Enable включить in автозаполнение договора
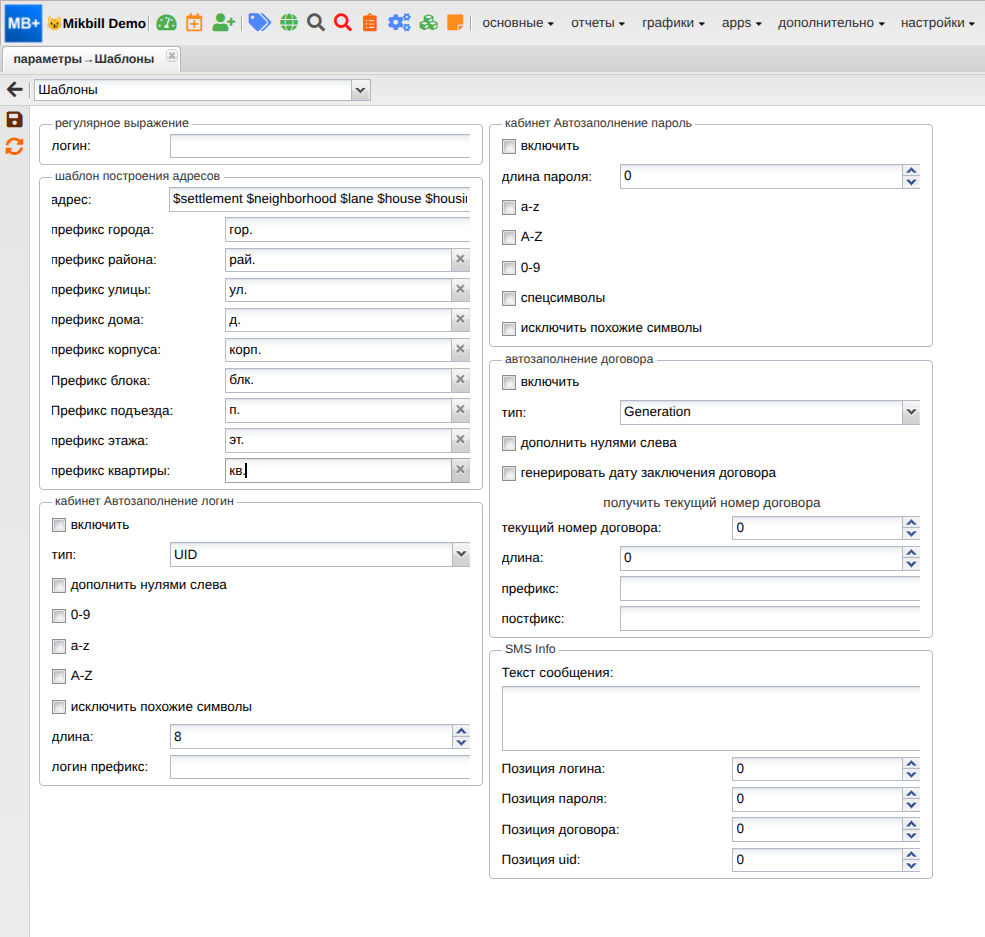Screen dimensions: 985x937 point(509,382)
